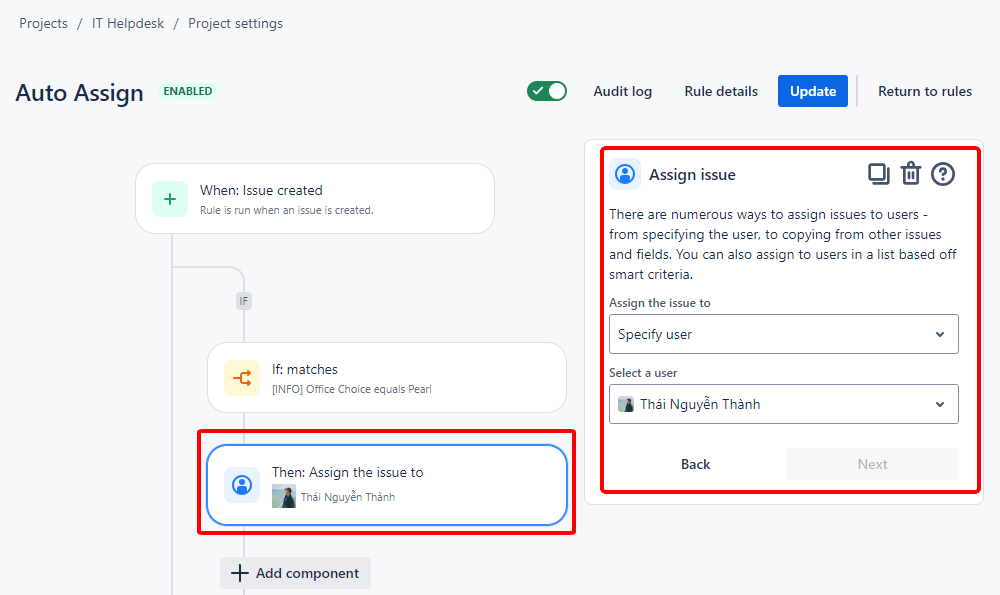Click the green plus trigger icon

[169, 199]
